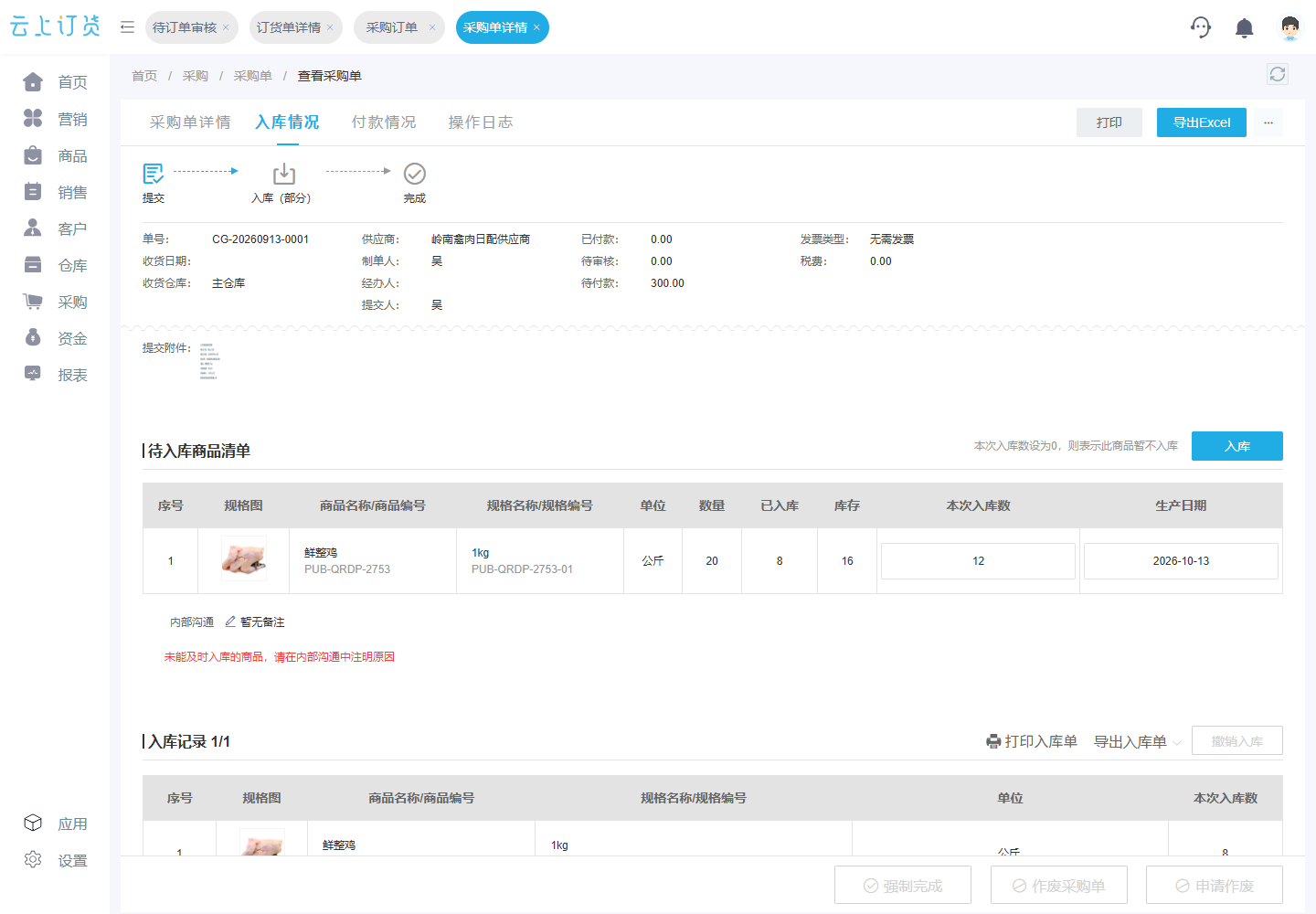Open 商品 in sidebar
This screenshot has height=914, width=1316.
55,155
